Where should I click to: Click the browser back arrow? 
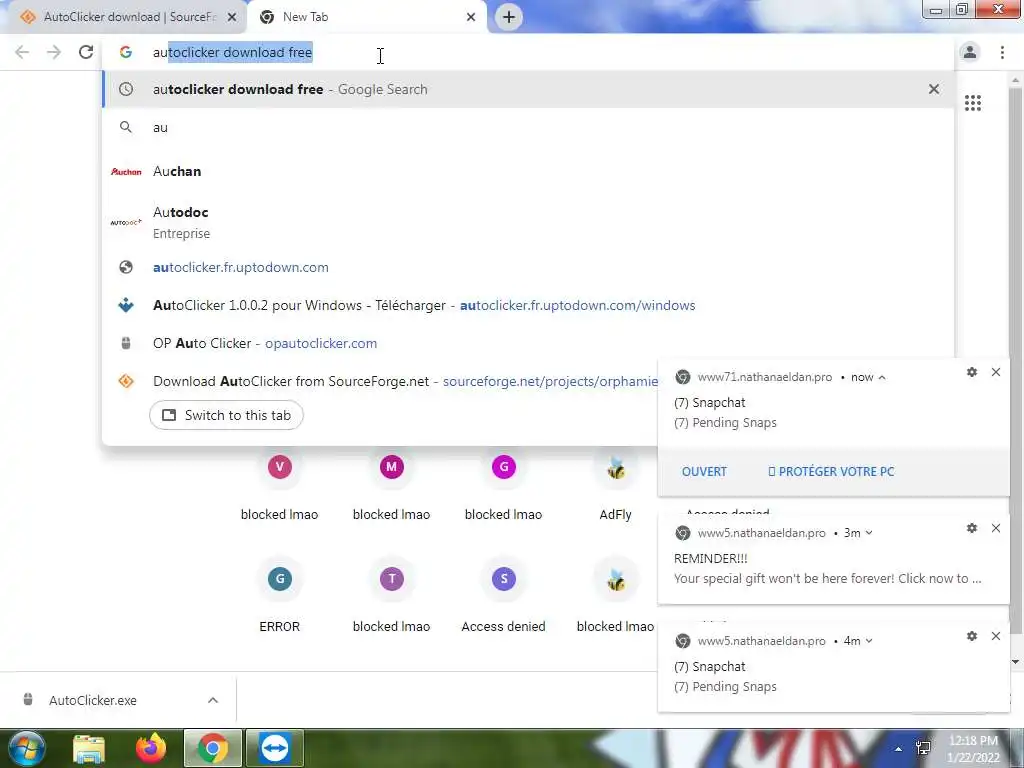[22, 52]
